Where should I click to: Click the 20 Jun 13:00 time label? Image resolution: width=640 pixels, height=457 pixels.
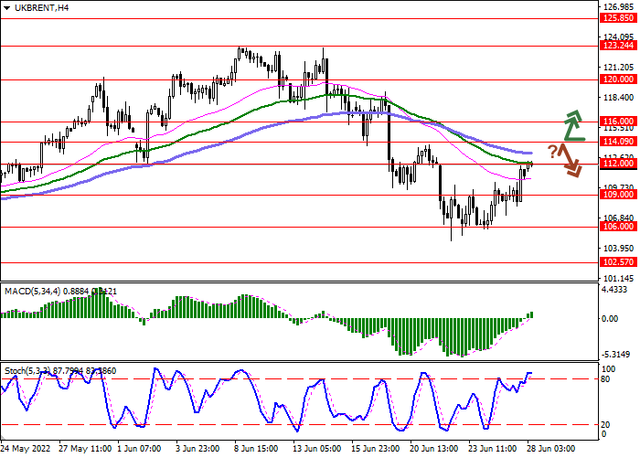433,449
